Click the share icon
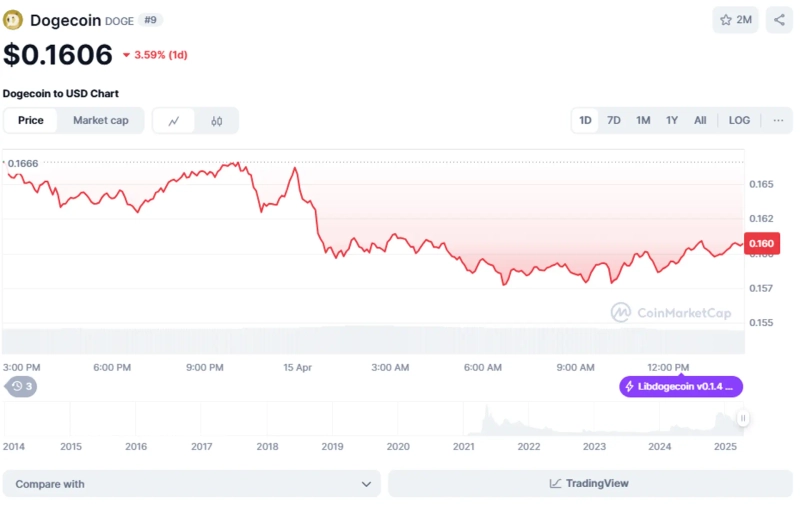The image size is (800, 517). click(x=779, y=20)
